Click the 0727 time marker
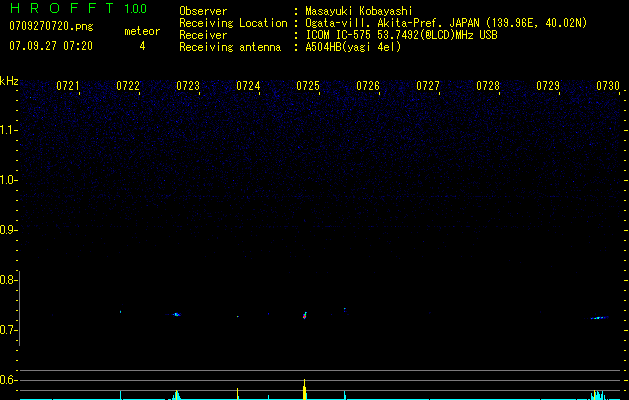 pyautogui.click(x=428, y=86)
